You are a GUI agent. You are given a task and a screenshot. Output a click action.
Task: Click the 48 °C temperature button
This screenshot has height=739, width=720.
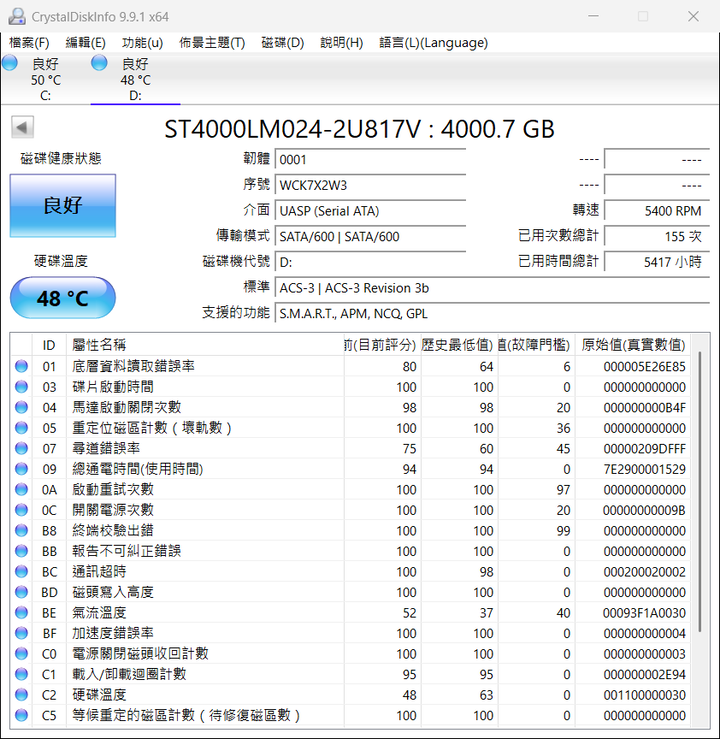[x=63, y=298]
